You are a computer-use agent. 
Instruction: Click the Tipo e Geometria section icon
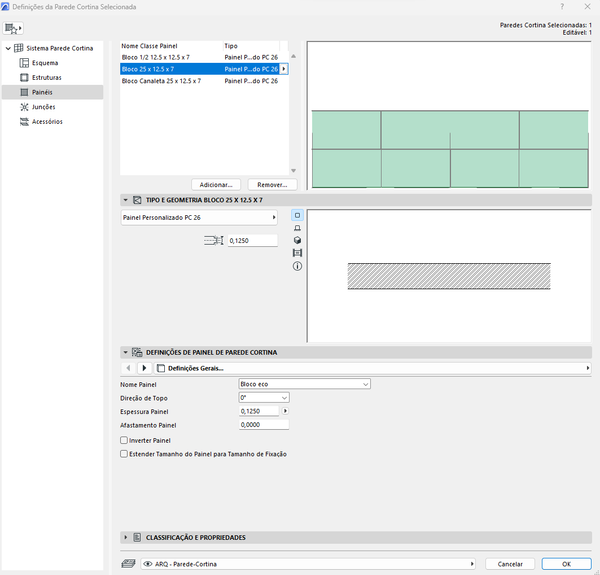(x=137, y=200)
